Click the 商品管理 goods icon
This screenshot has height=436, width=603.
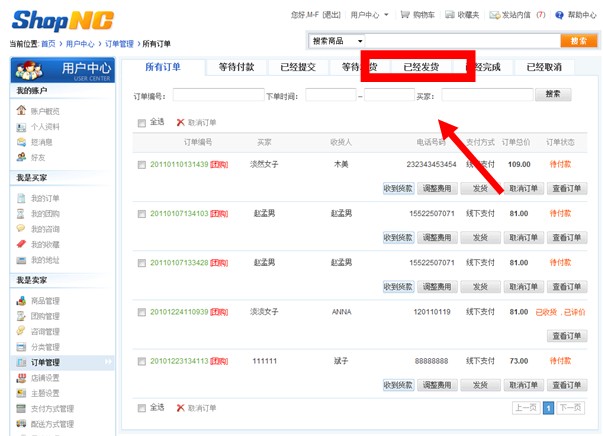21,300
